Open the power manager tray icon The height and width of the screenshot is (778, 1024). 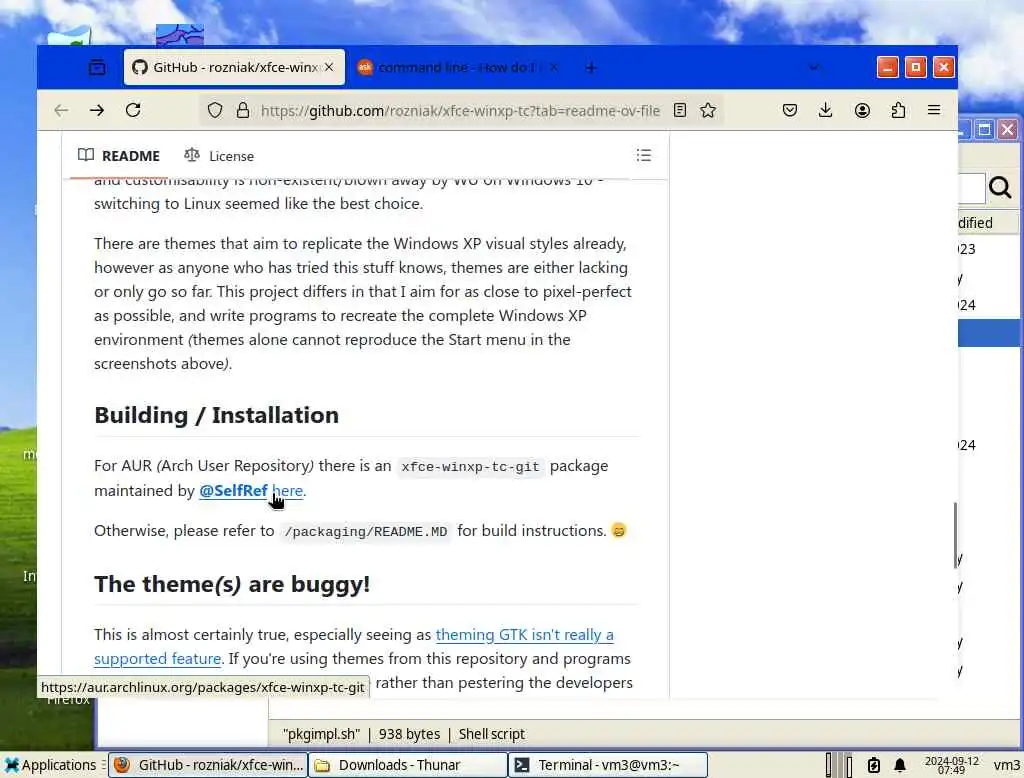click(x=874, y=765)
